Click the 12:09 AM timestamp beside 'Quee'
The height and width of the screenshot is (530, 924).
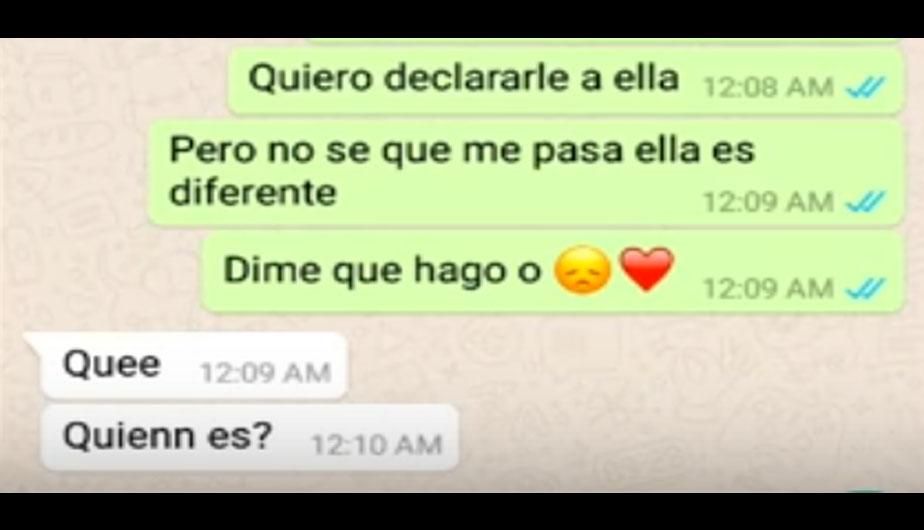coord(265,373)
